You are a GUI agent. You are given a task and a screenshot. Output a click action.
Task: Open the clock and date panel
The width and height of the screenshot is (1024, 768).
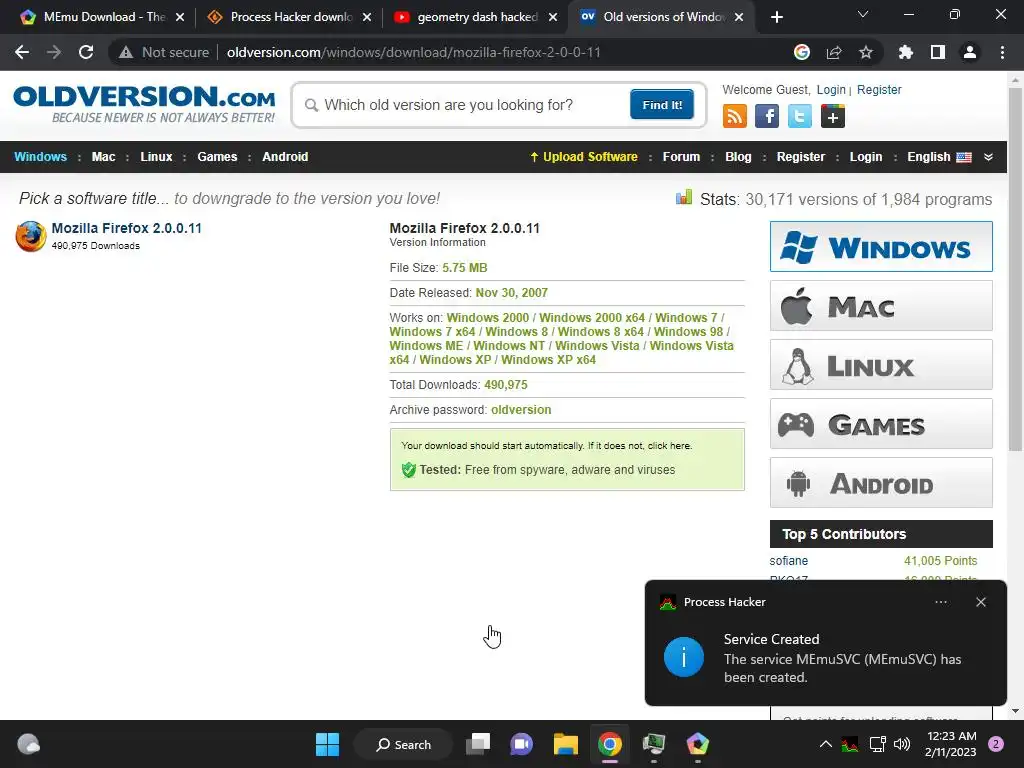click(951, 744)
